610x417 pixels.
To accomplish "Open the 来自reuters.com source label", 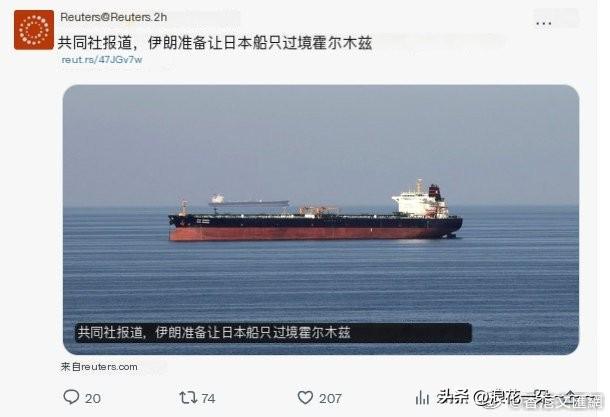I will pyautogui.click(x=99, y=367).
